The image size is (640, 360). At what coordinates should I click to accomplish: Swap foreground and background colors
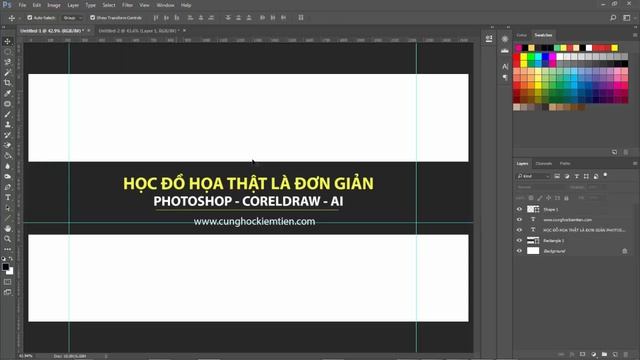[x=11, y=259]
